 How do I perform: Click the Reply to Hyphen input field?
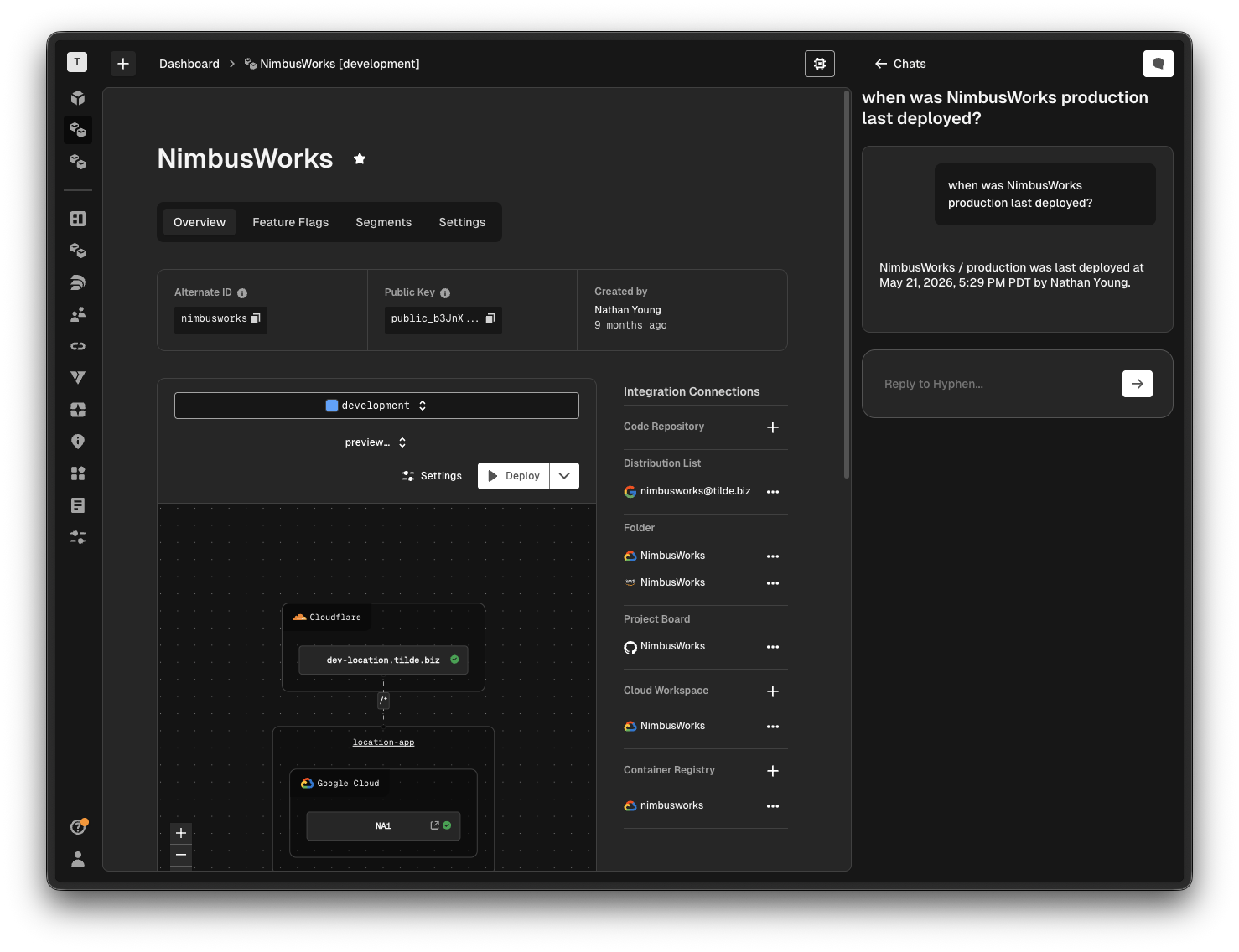(x=998, y=384)
